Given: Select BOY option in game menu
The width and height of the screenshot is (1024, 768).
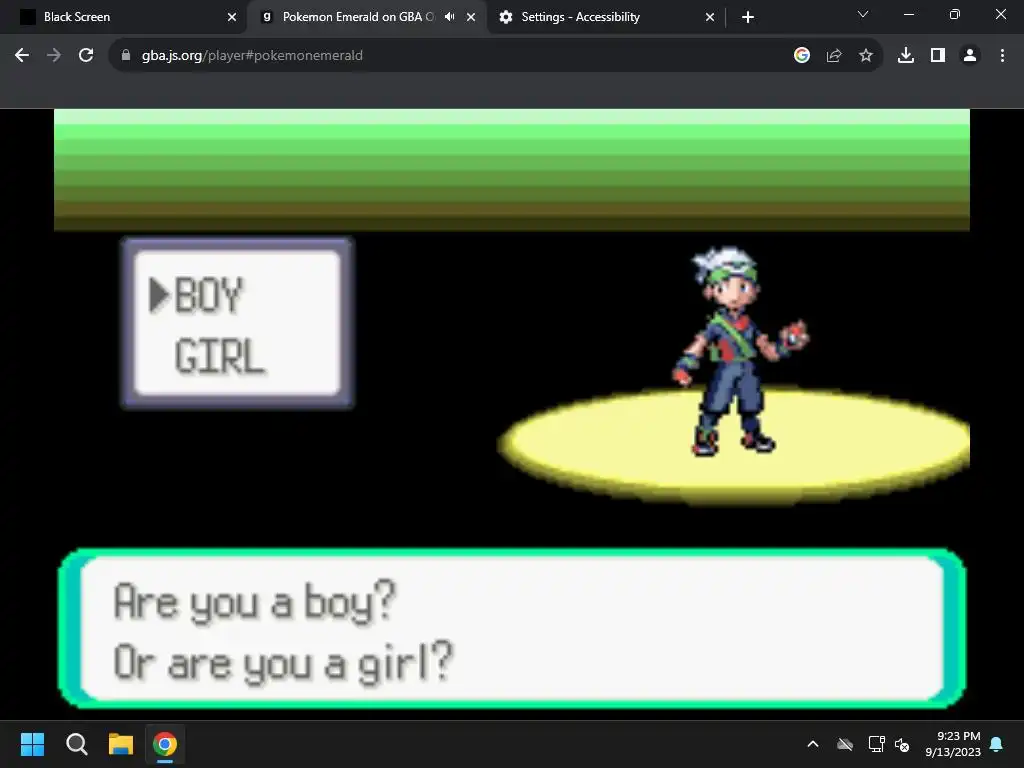Looking at the screenshot, I should 208,296.
